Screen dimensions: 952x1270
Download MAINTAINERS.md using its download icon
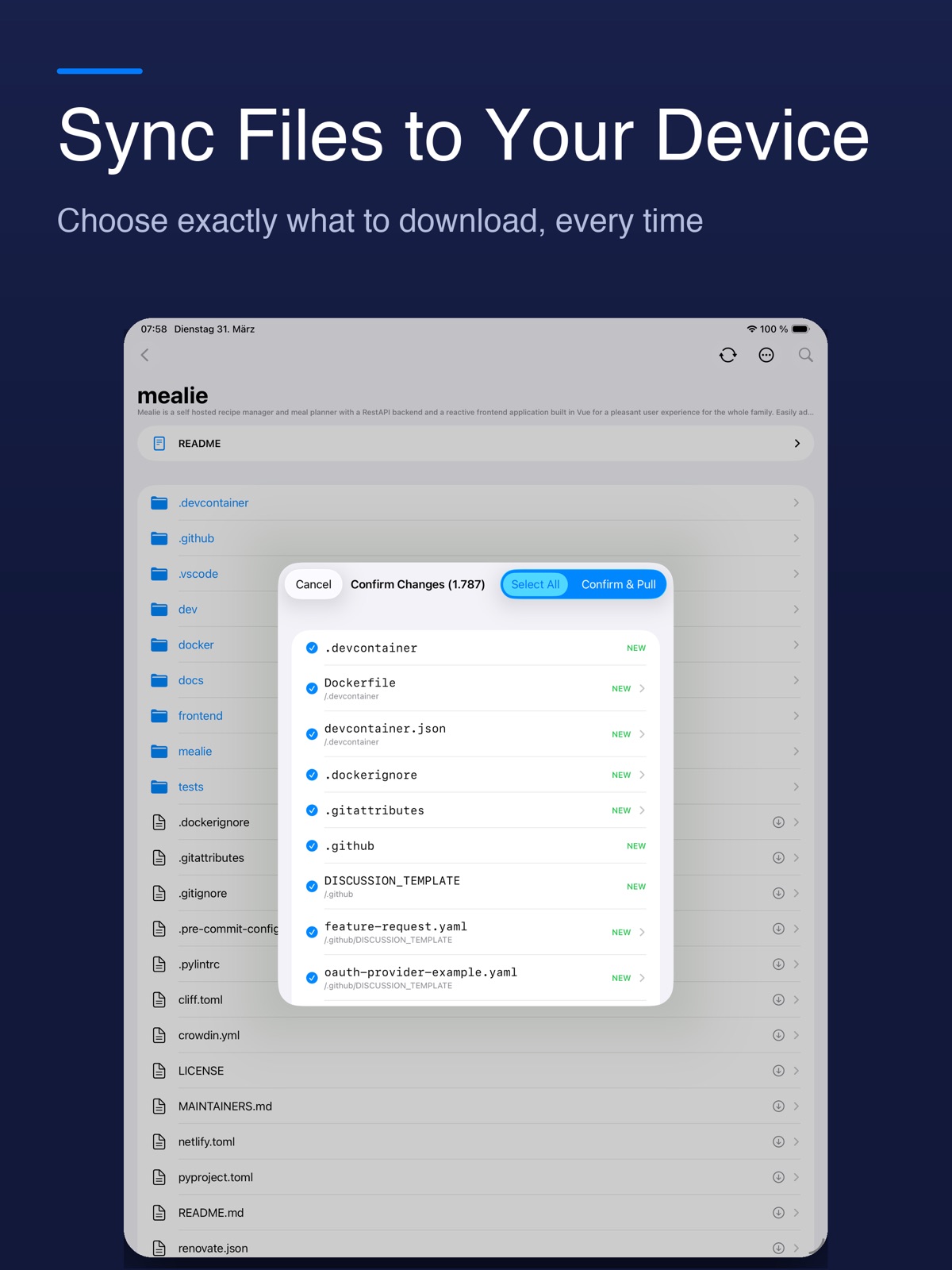click(778, 1106)
